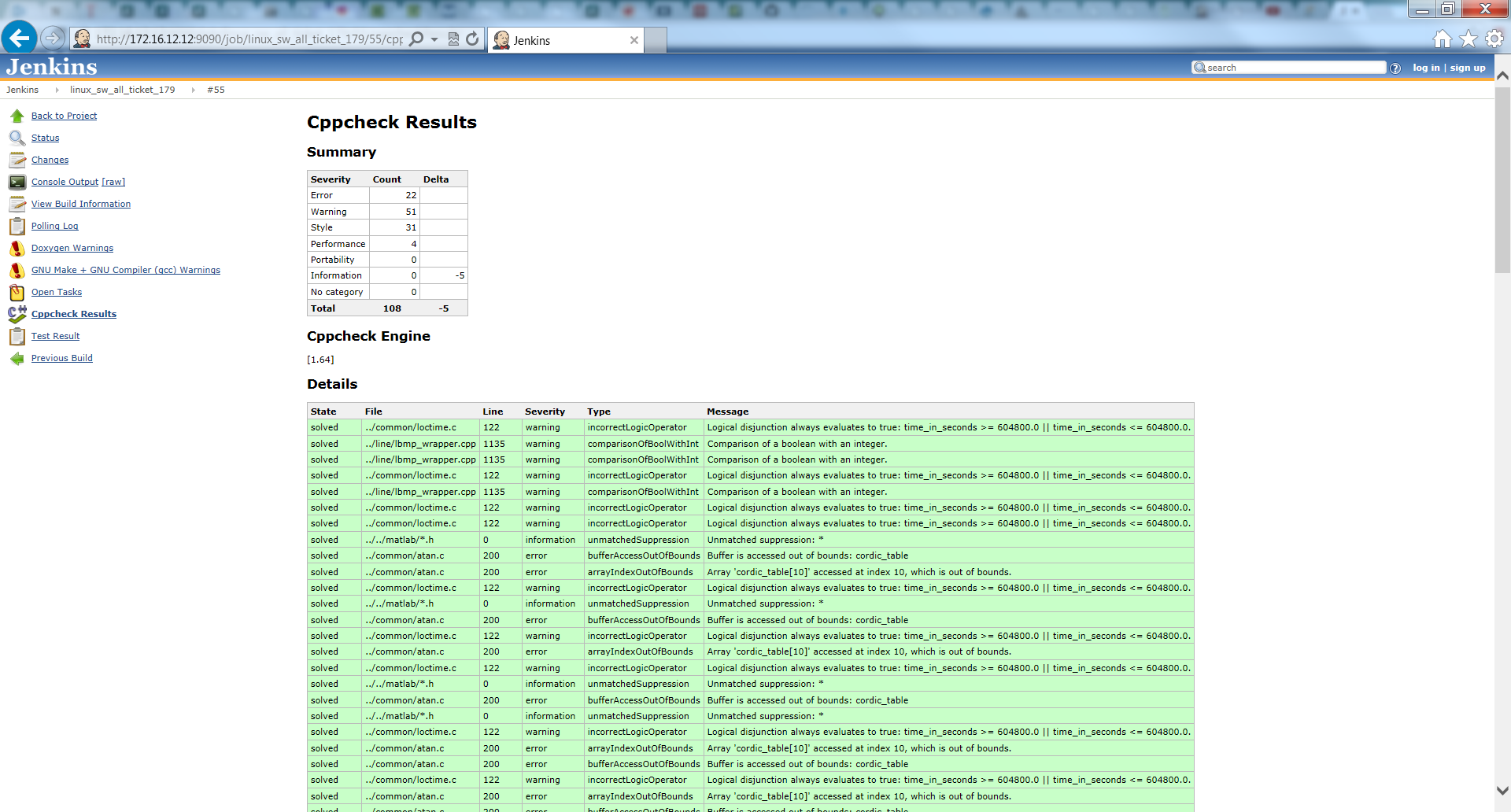
Task: Open the address bar dropdown arrow
Action: [x=434, y=39]
